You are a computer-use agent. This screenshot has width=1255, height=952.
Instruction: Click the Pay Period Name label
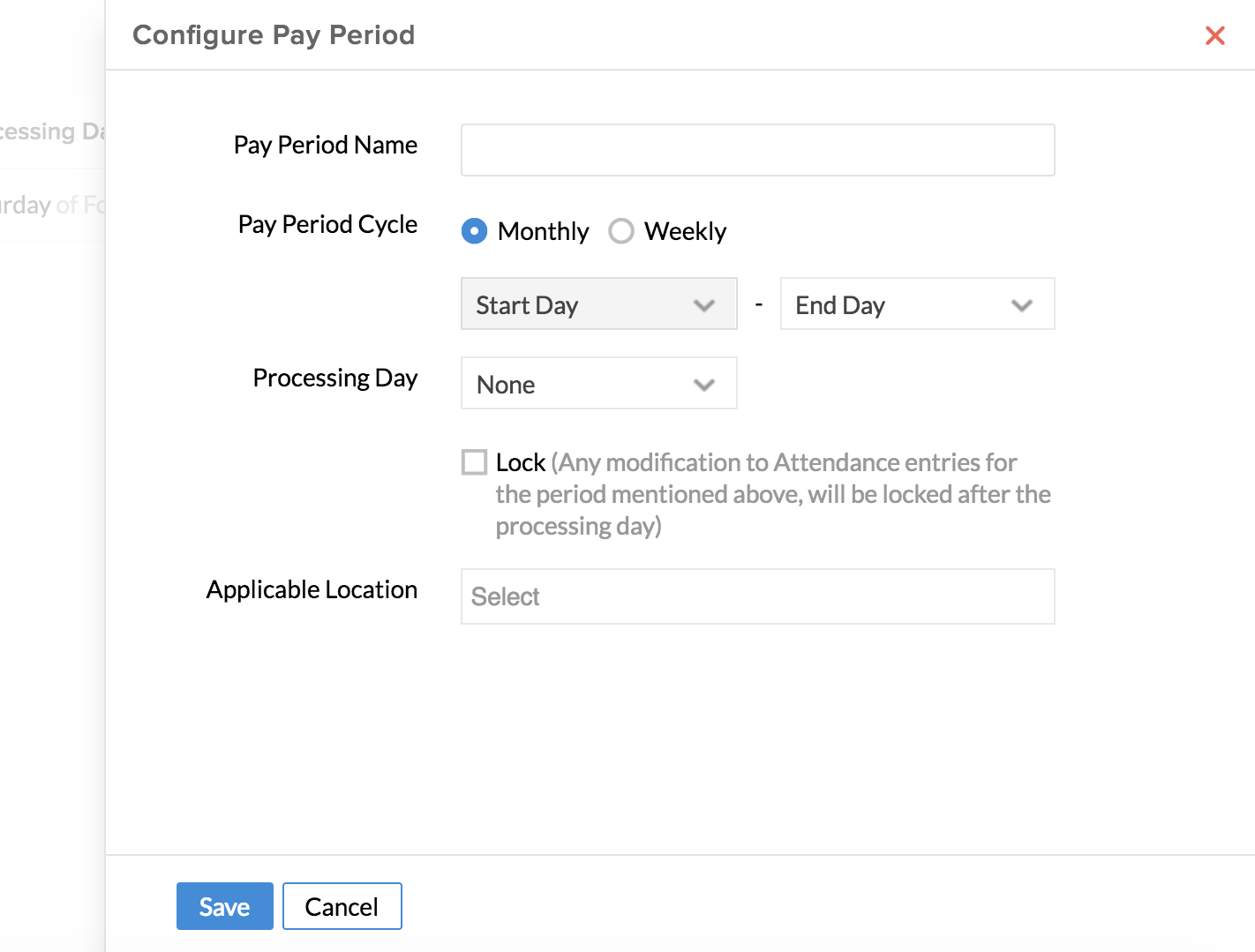[x=325, y=145]
